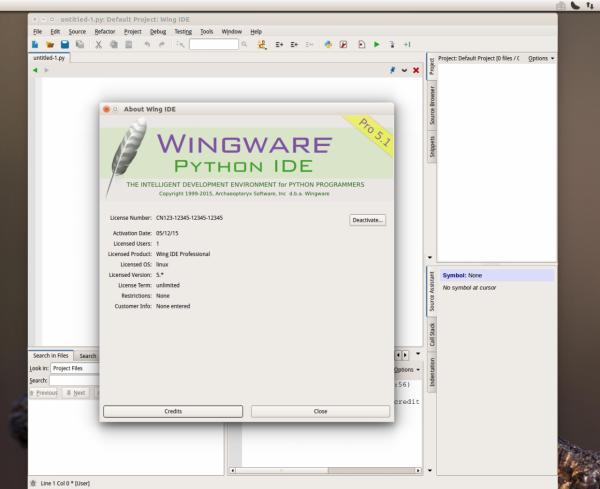
Task: Open the Tools menu
Action: point(207,32)
